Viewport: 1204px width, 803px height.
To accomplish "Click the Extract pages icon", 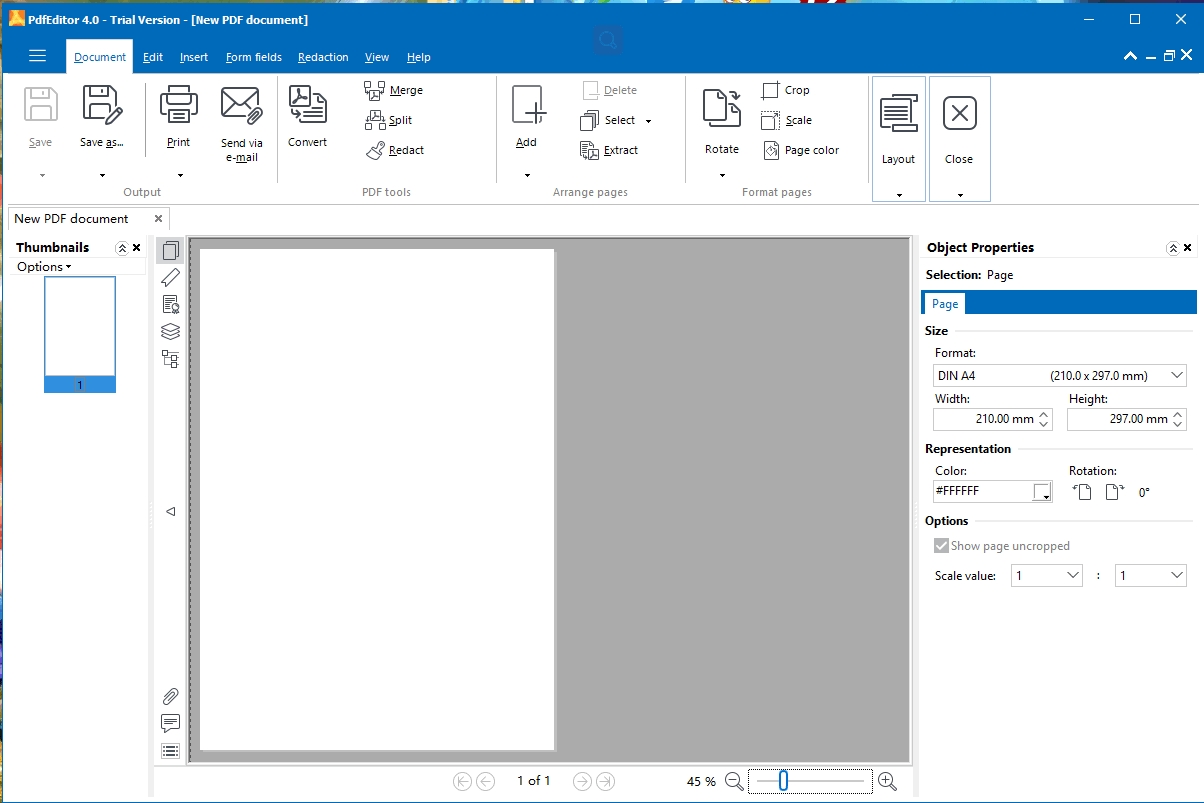I will tap(590, 151).
